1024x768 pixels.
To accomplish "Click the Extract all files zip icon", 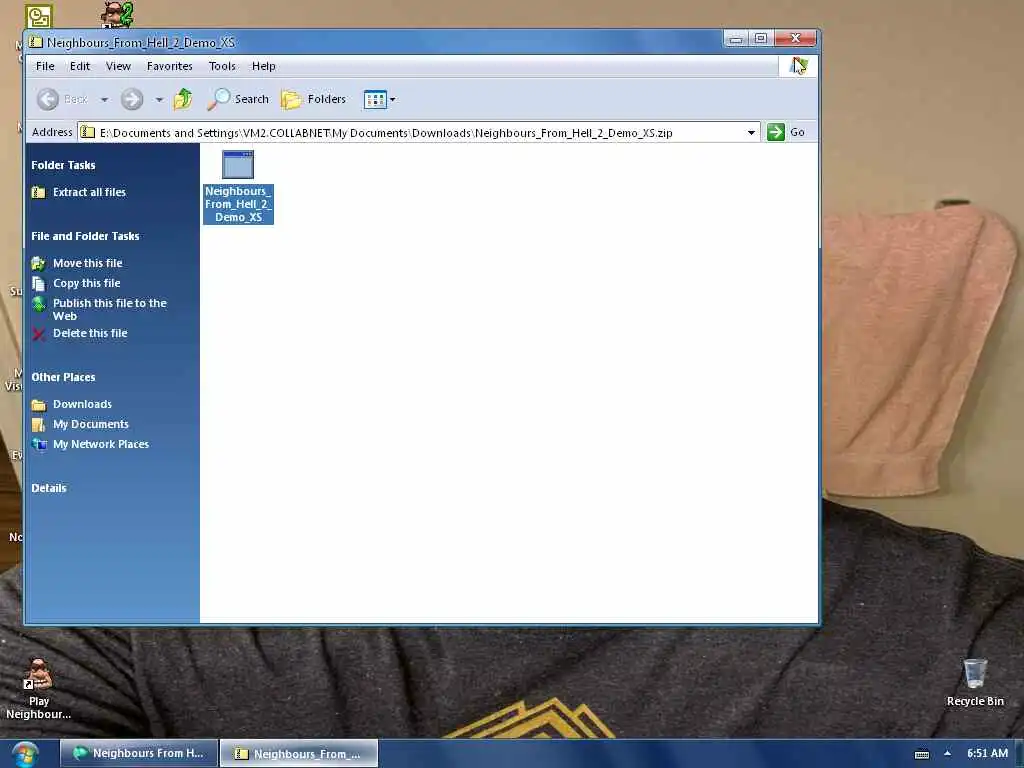I will click(x=39, y=192).
